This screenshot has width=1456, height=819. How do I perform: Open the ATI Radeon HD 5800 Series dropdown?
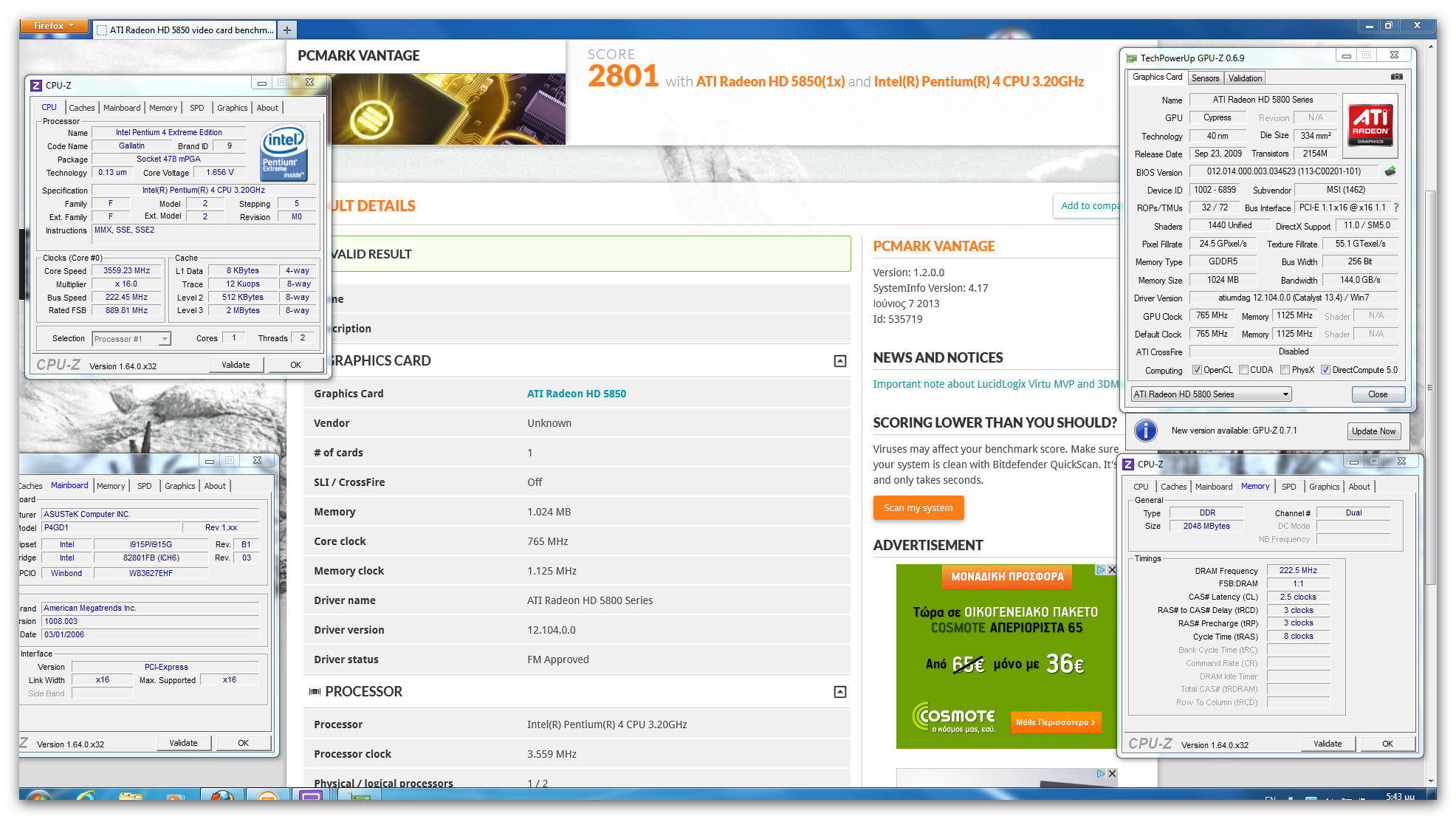click(1212, 394)
